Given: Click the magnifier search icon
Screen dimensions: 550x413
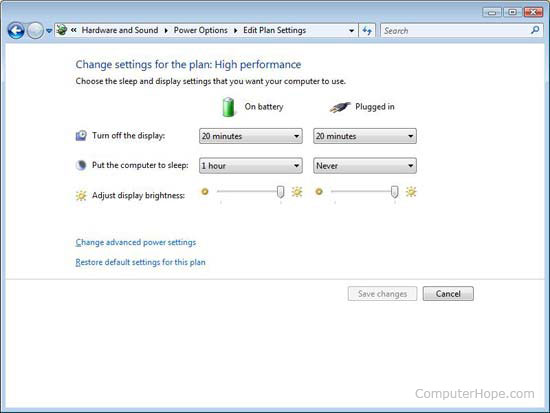Looking at the screenshot, I should [535, 31].
